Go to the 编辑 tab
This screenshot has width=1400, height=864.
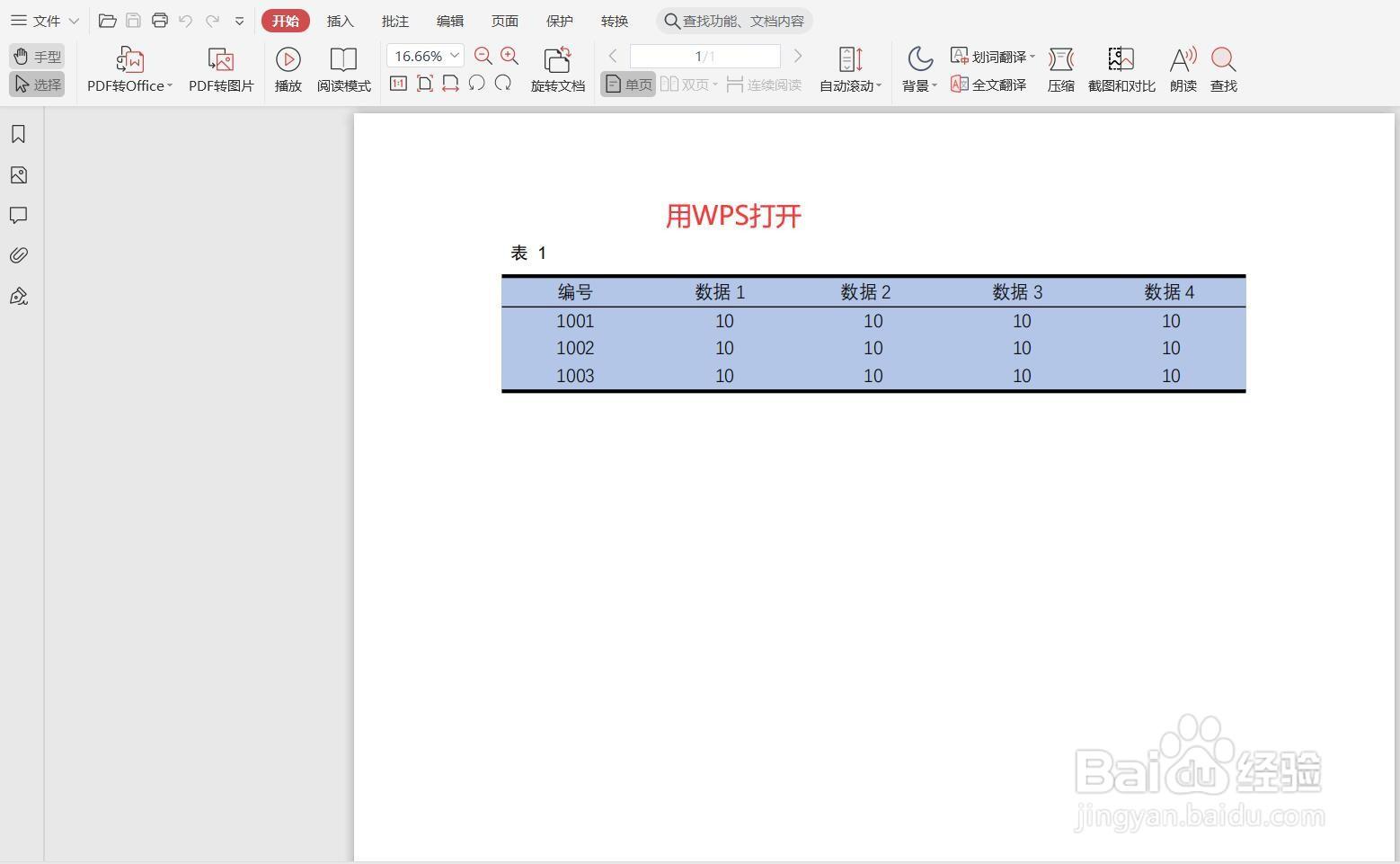tap(450, 21)
